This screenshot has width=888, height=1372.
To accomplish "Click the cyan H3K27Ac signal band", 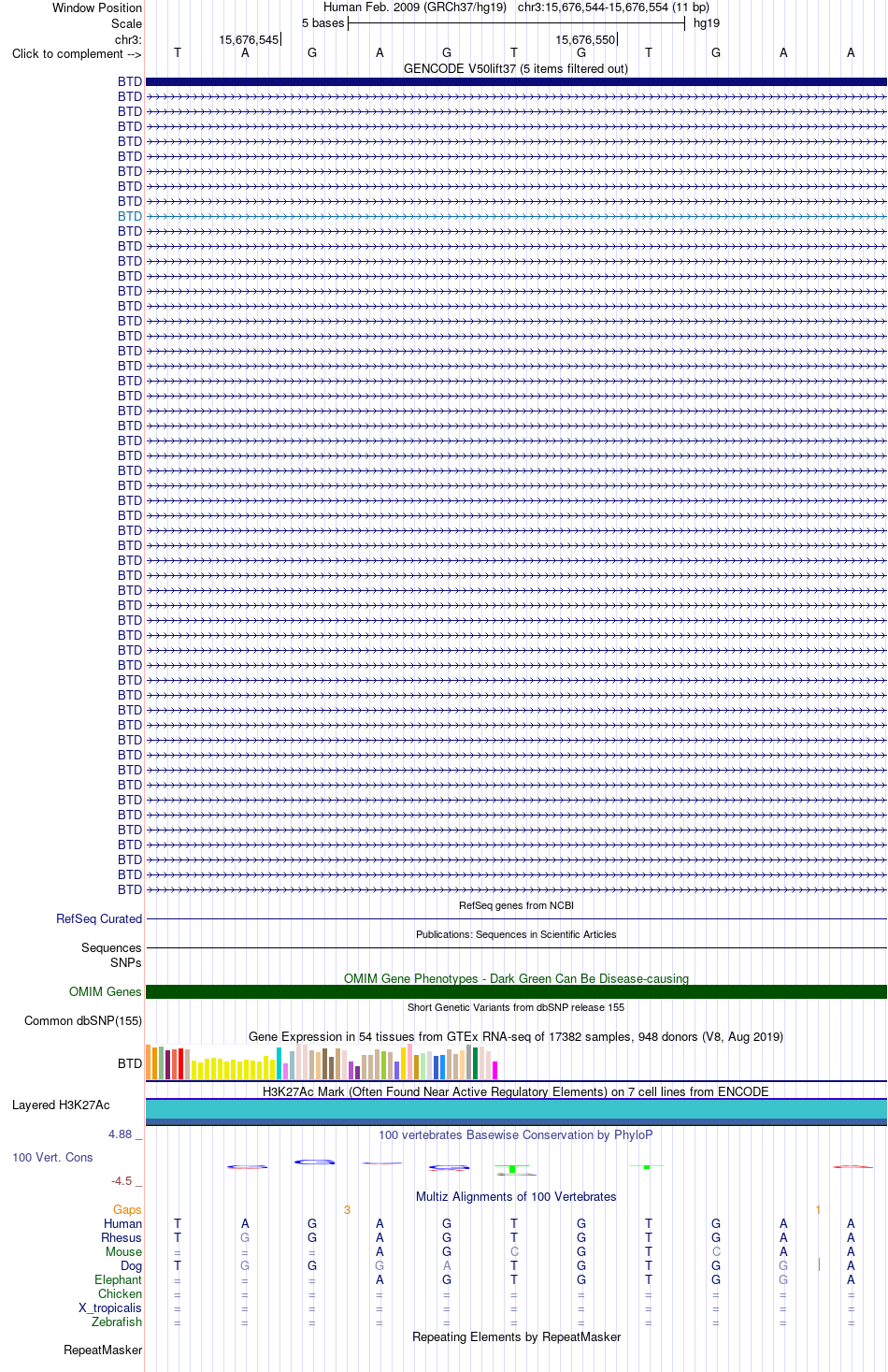I will [516, 1109].
